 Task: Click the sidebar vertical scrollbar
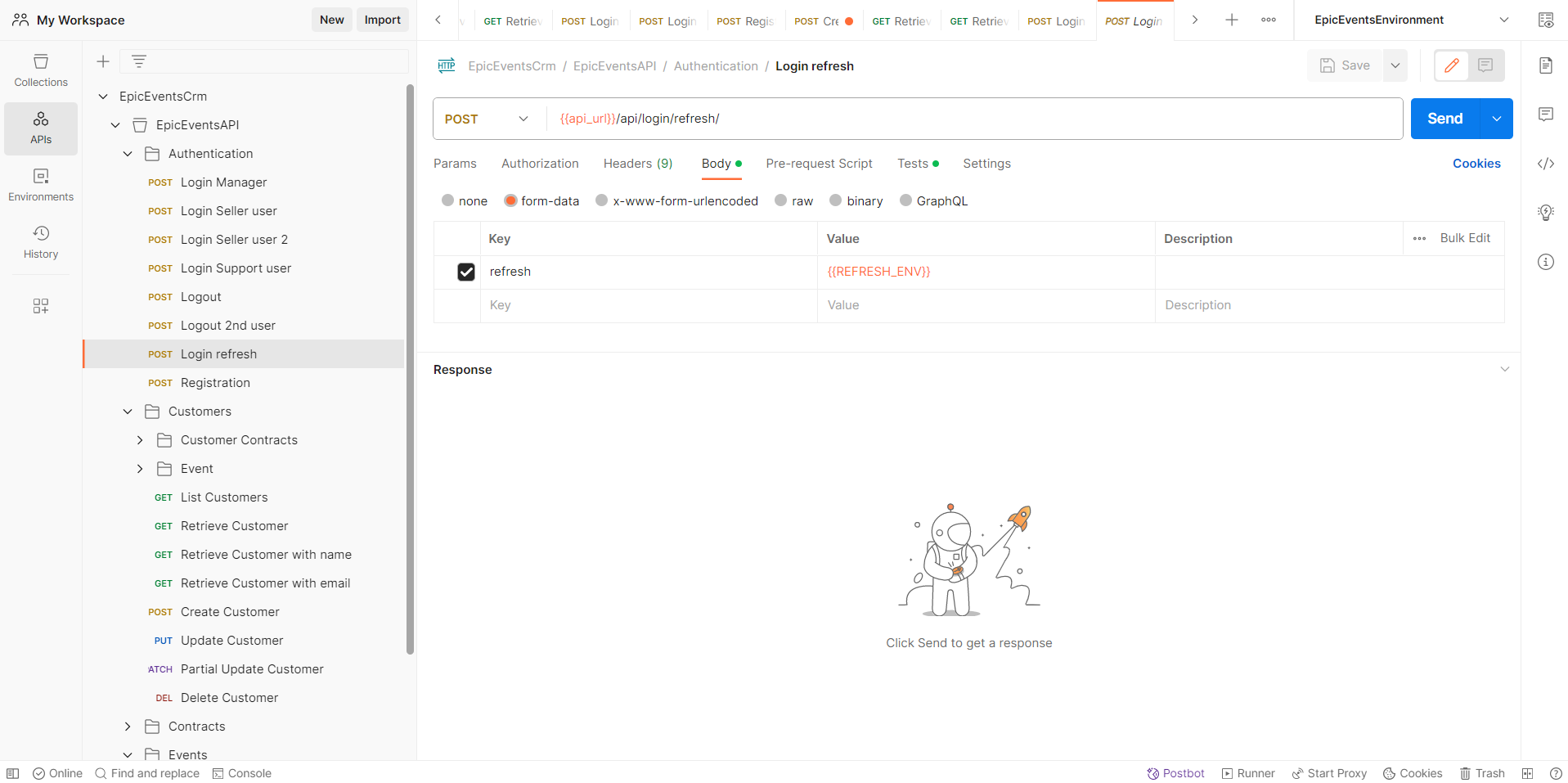click(x=410, y=370)
